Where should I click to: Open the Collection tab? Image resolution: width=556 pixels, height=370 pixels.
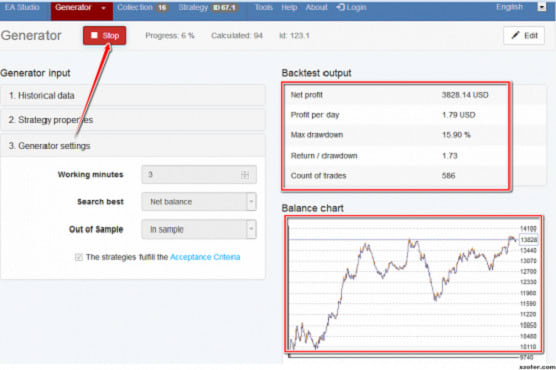tap(142, 7)
